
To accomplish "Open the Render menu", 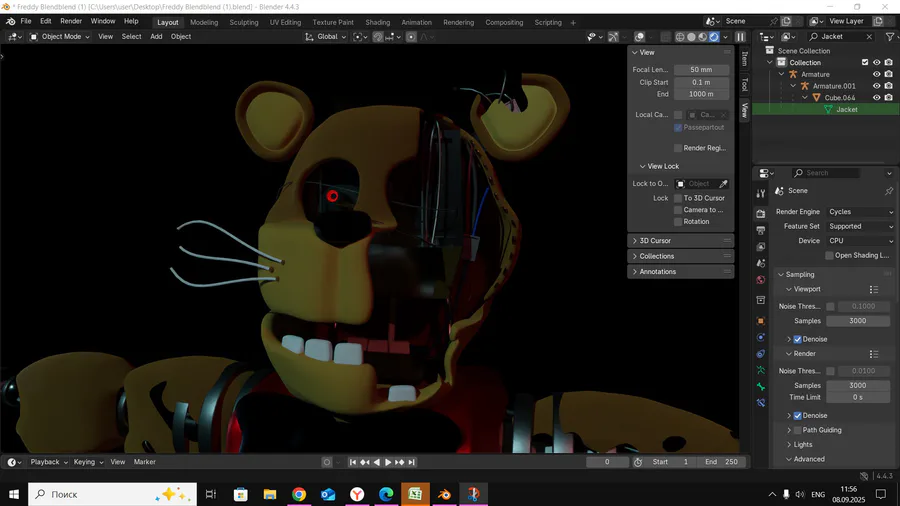I will click(71, 21).
